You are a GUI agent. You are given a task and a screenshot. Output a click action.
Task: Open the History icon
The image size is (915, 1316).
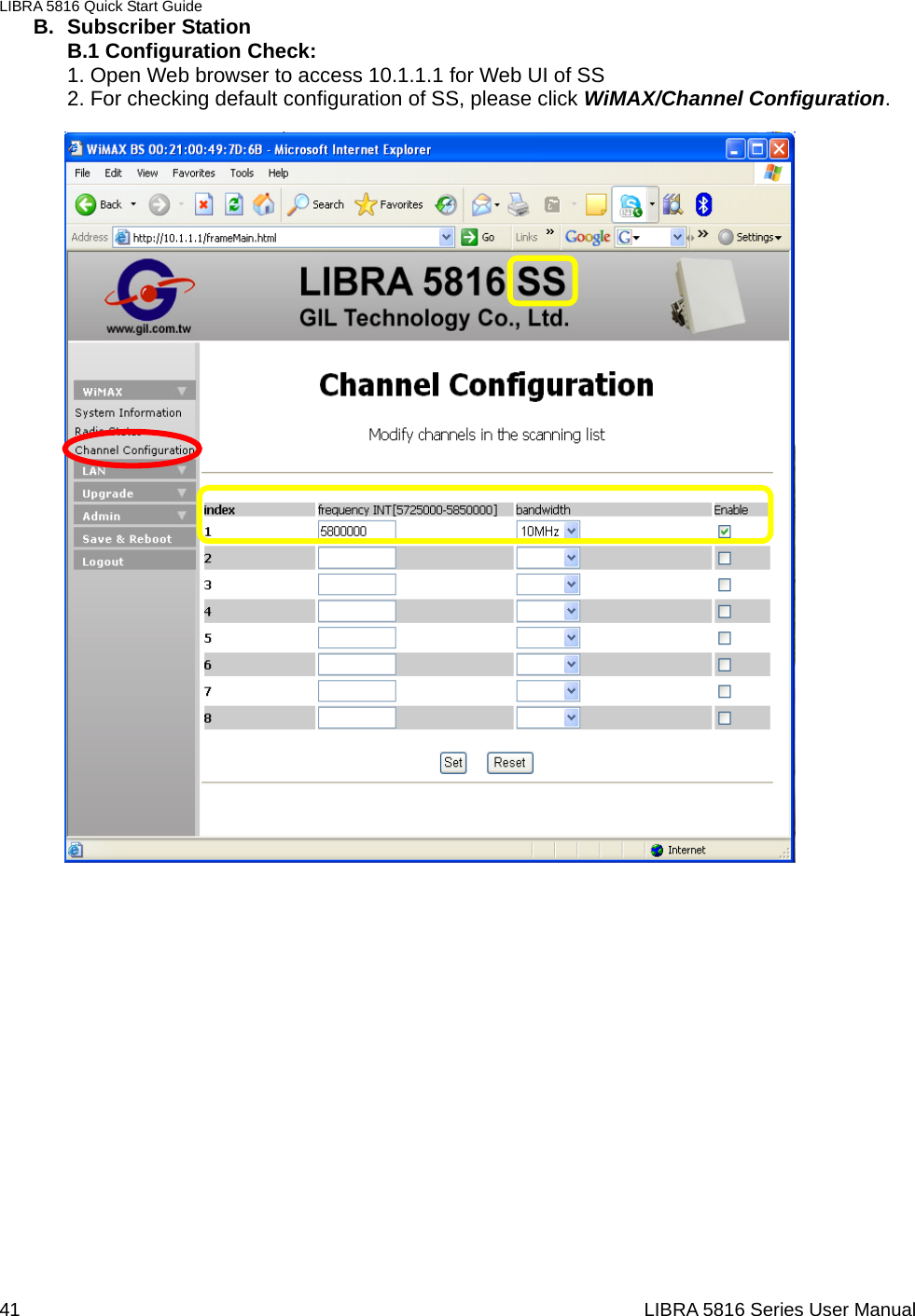pyautogui.click(x=447, y=204)
